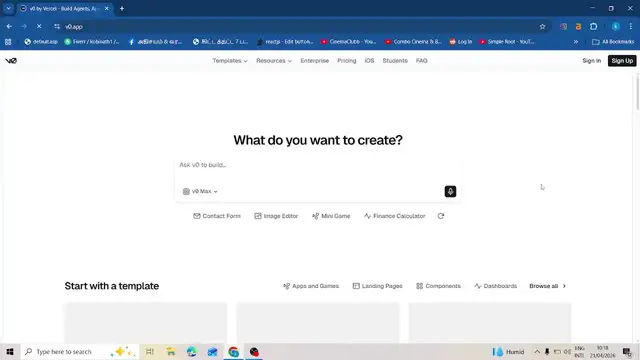Close the v0 by Vercel tab
Screen dimensions: 640x360
[107, 9]
